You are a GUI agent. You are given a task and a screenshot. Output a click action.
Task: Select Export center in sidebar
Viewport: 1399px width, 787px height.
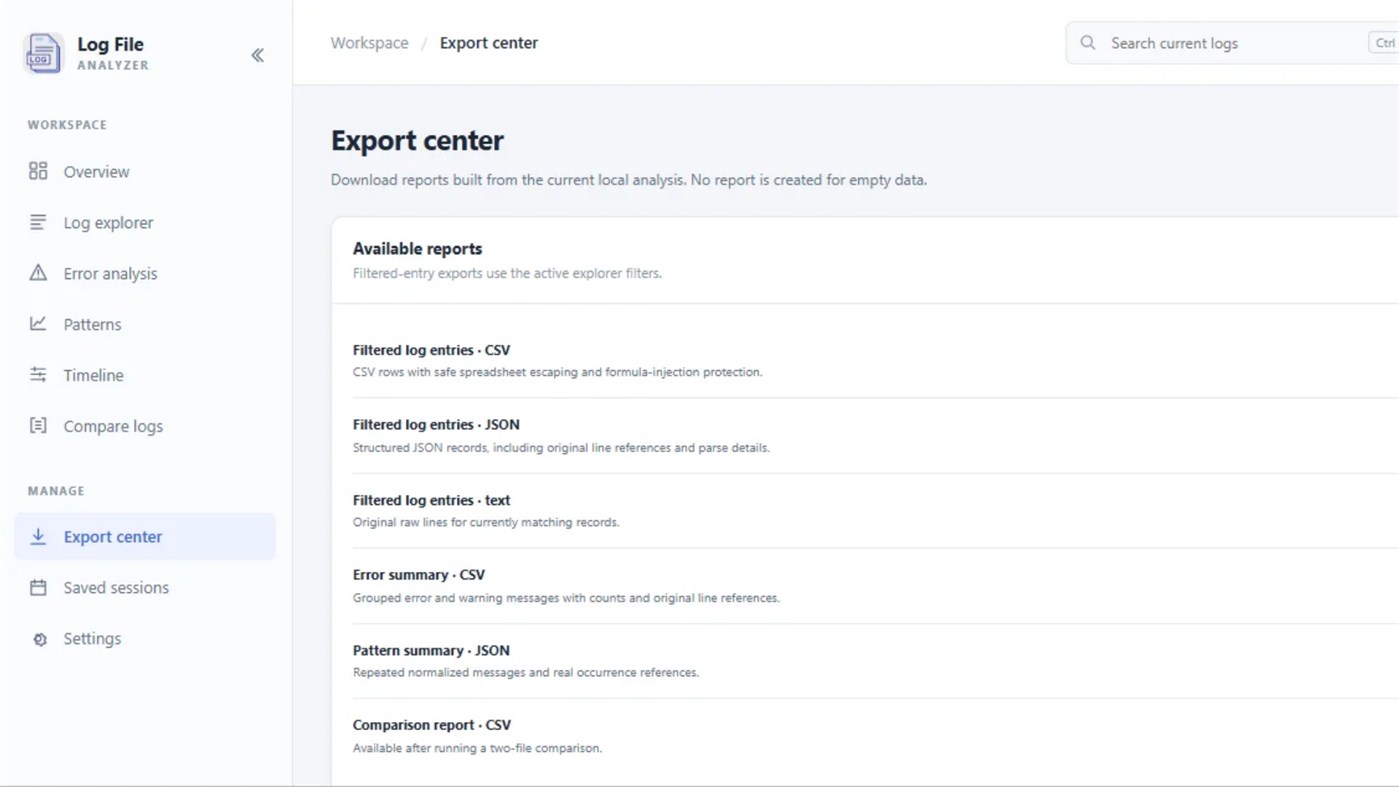click(145, 537)
